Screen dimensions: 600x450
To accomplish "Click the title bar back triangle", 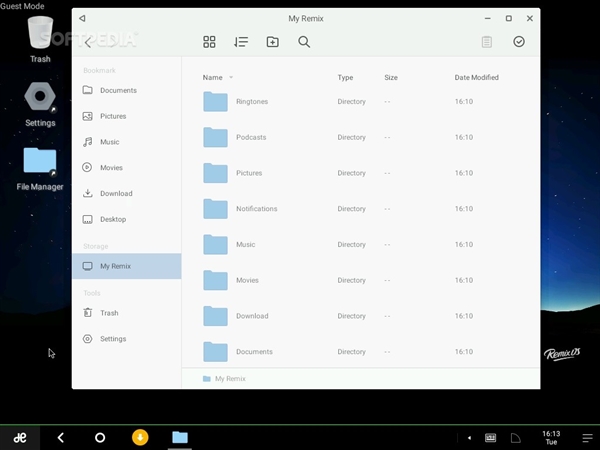I will (x=82, y=18).
